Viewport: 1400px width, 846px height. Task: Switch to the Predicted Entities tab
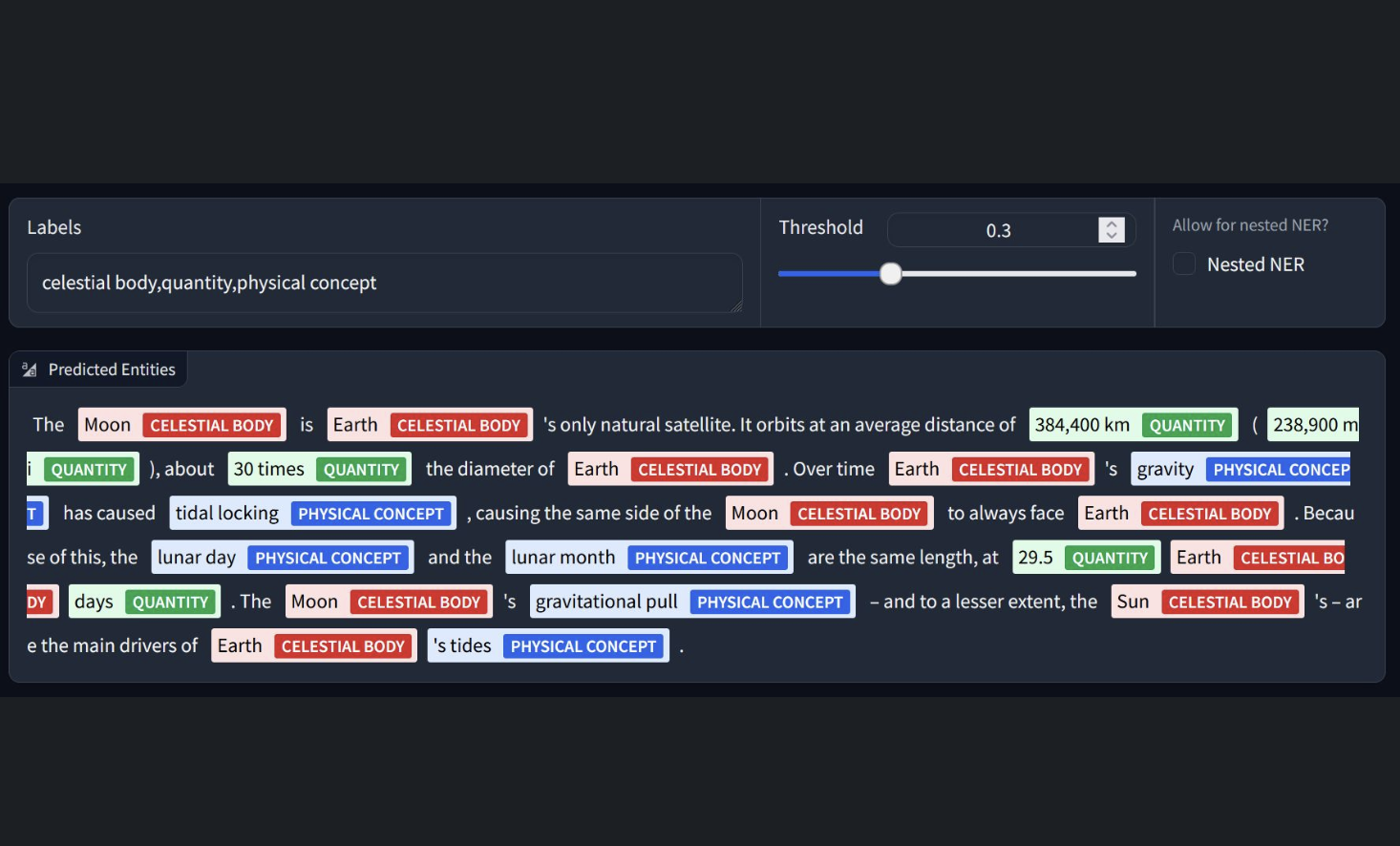pos(98,369)
